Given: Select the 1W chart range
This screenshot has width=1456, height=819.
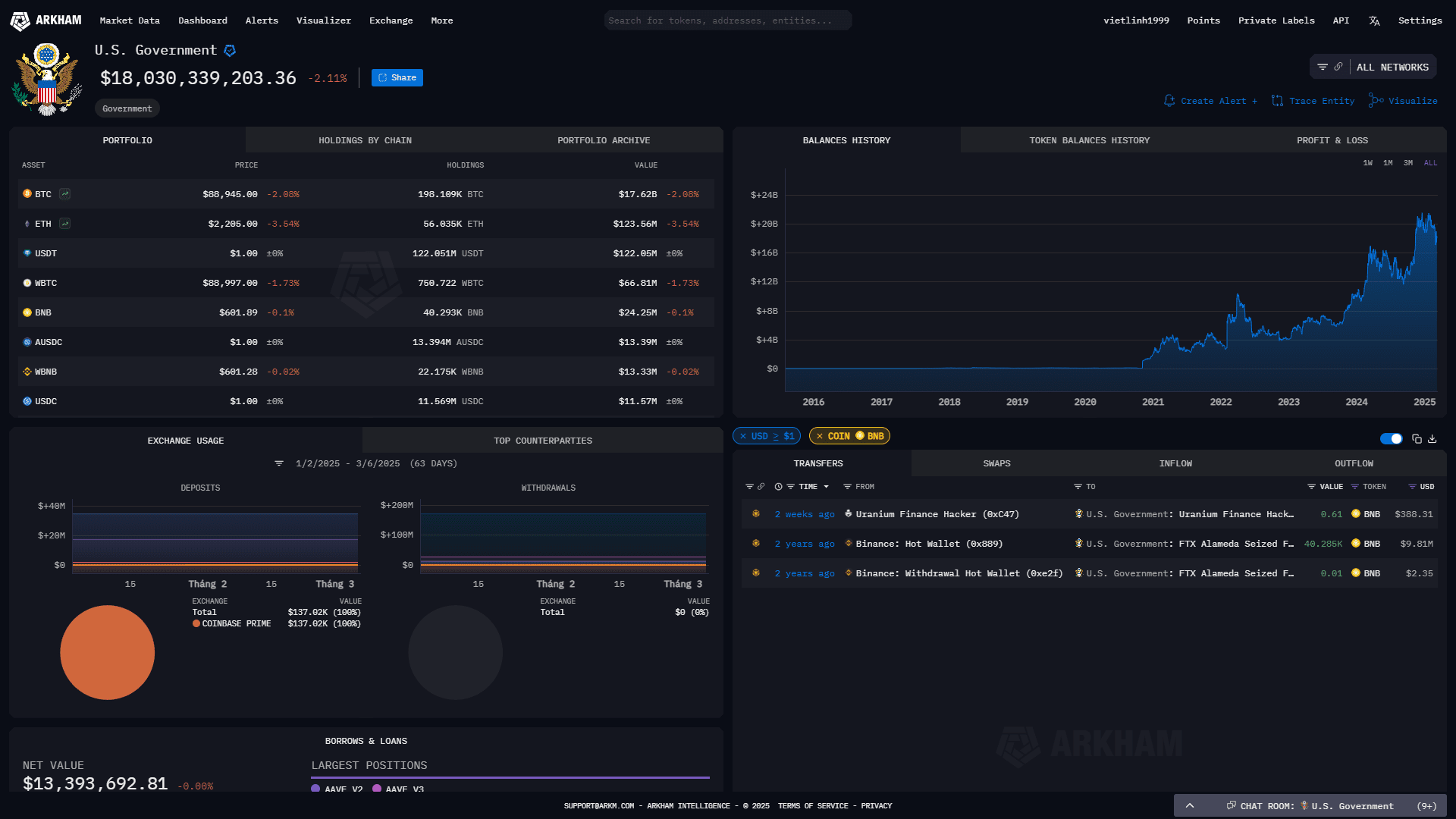Looking at the screenshot, I should [x=1368, y=163].
